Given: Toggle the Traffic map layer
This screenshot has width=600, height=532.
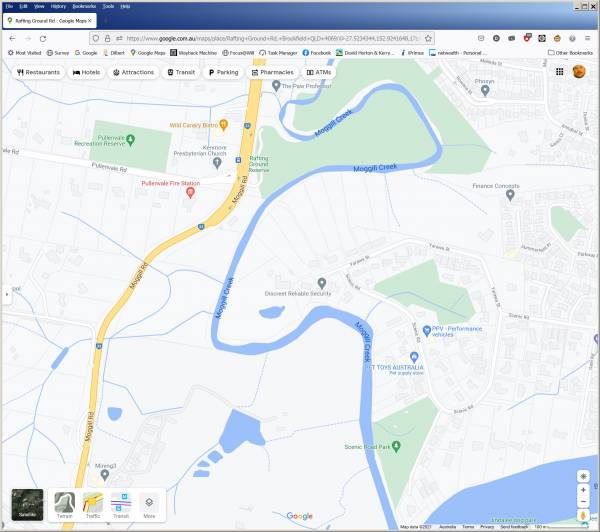Looking at the screenshot, I should point(93,504).
